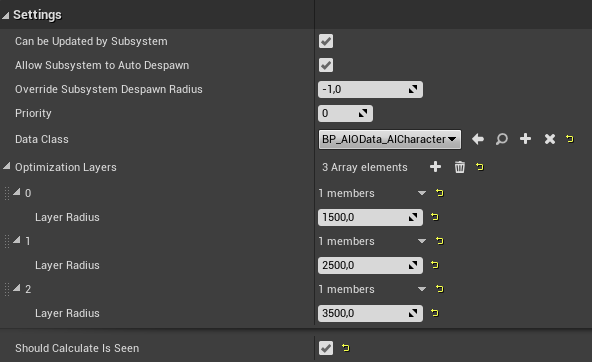Click the Override Subsystem Despawn Radius field
This screenshot has height=362, width=592.
370,89
